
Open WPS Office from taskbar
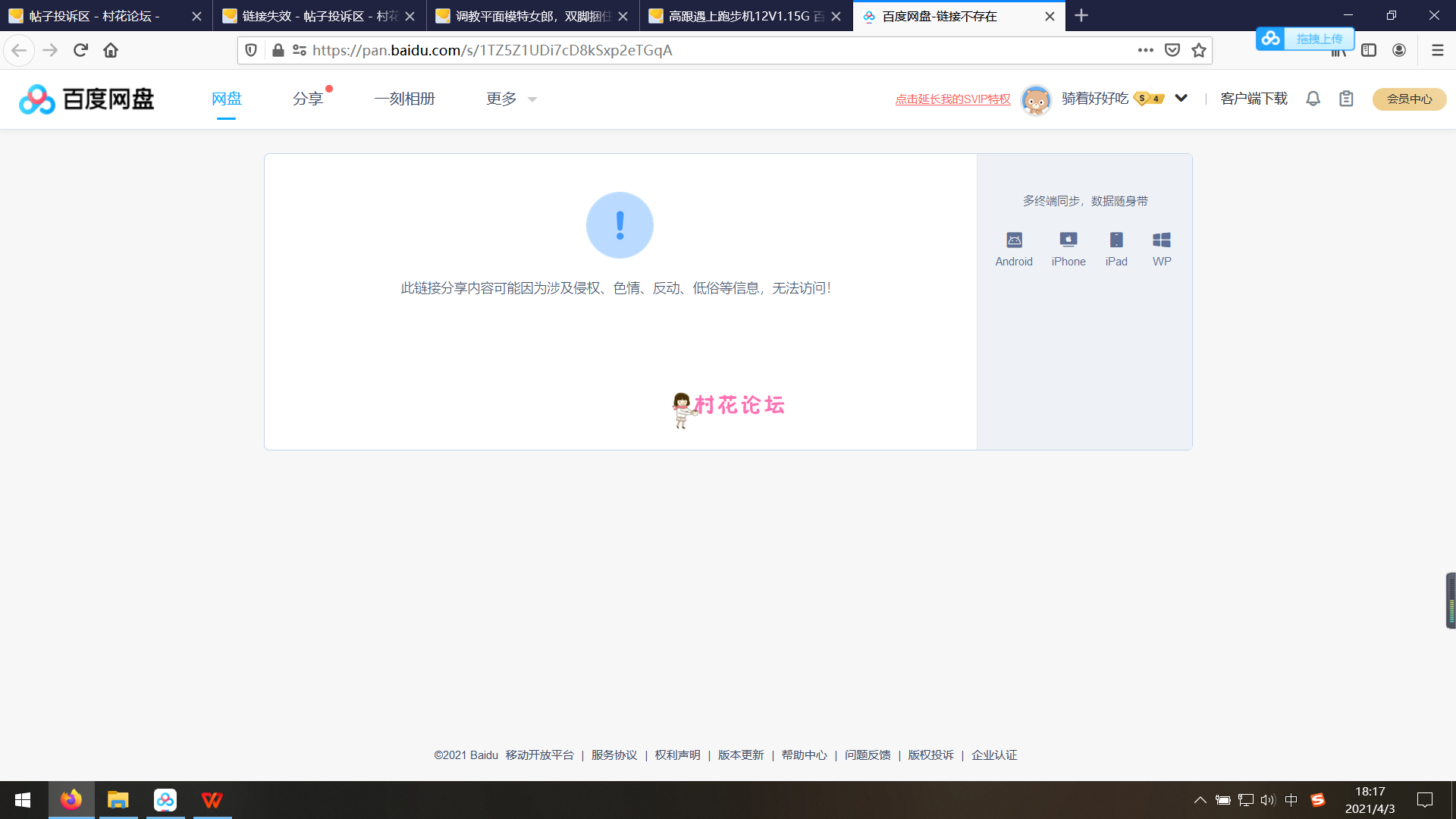pos(212,800)
